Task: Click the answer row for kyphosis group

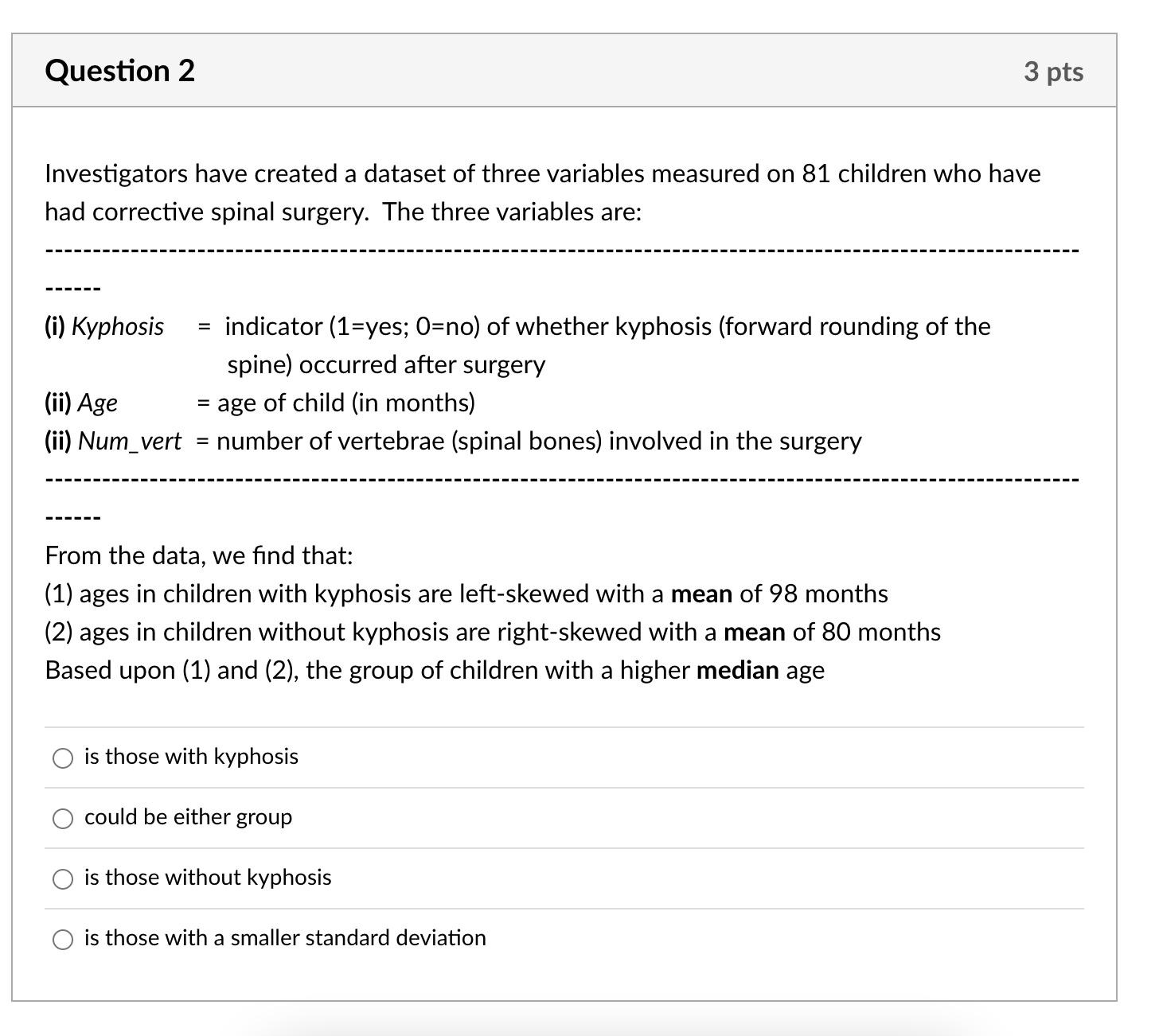Action: point(191,757)
